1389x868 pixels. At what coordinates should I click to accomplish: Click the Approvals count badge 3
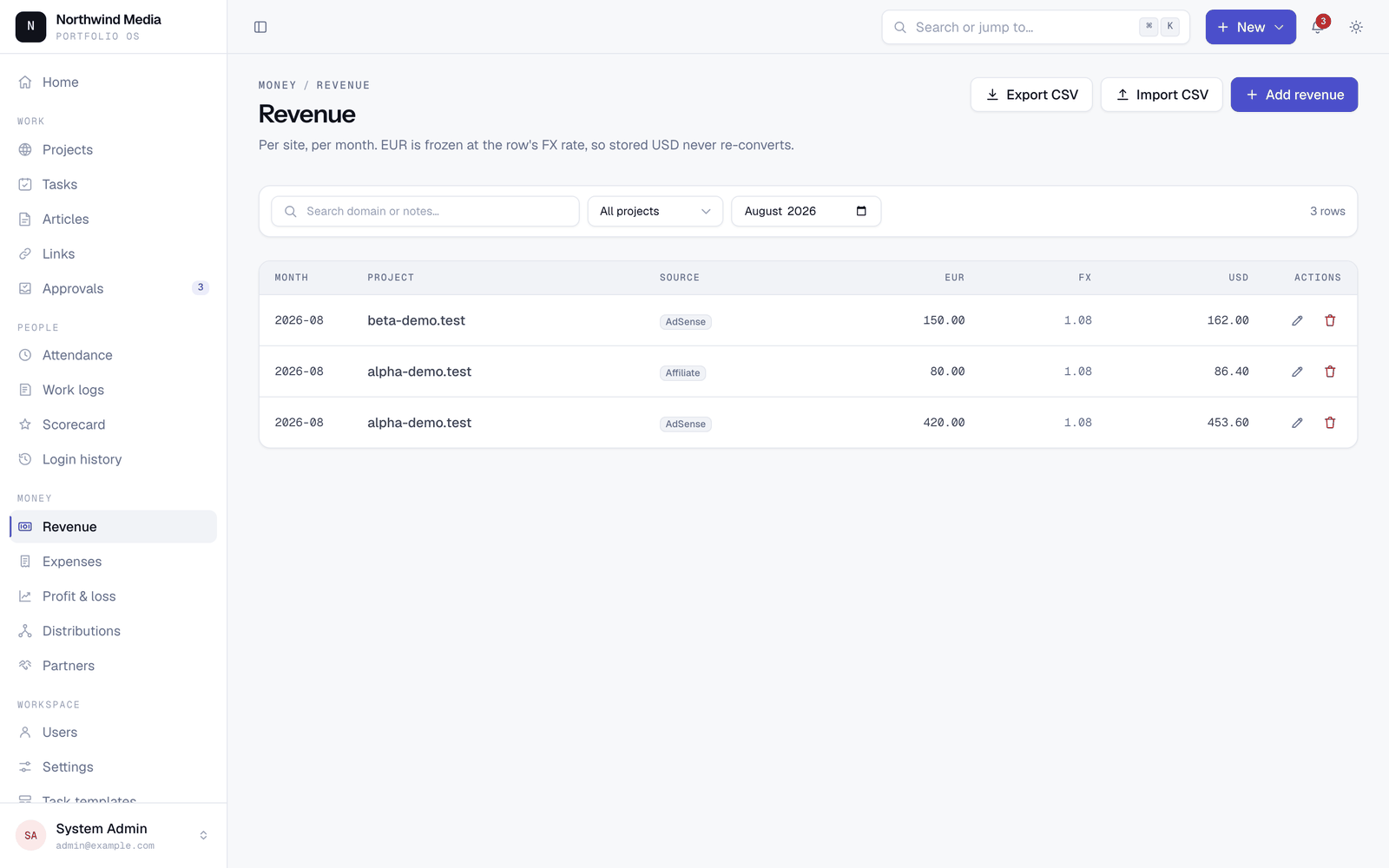(201, 287)
